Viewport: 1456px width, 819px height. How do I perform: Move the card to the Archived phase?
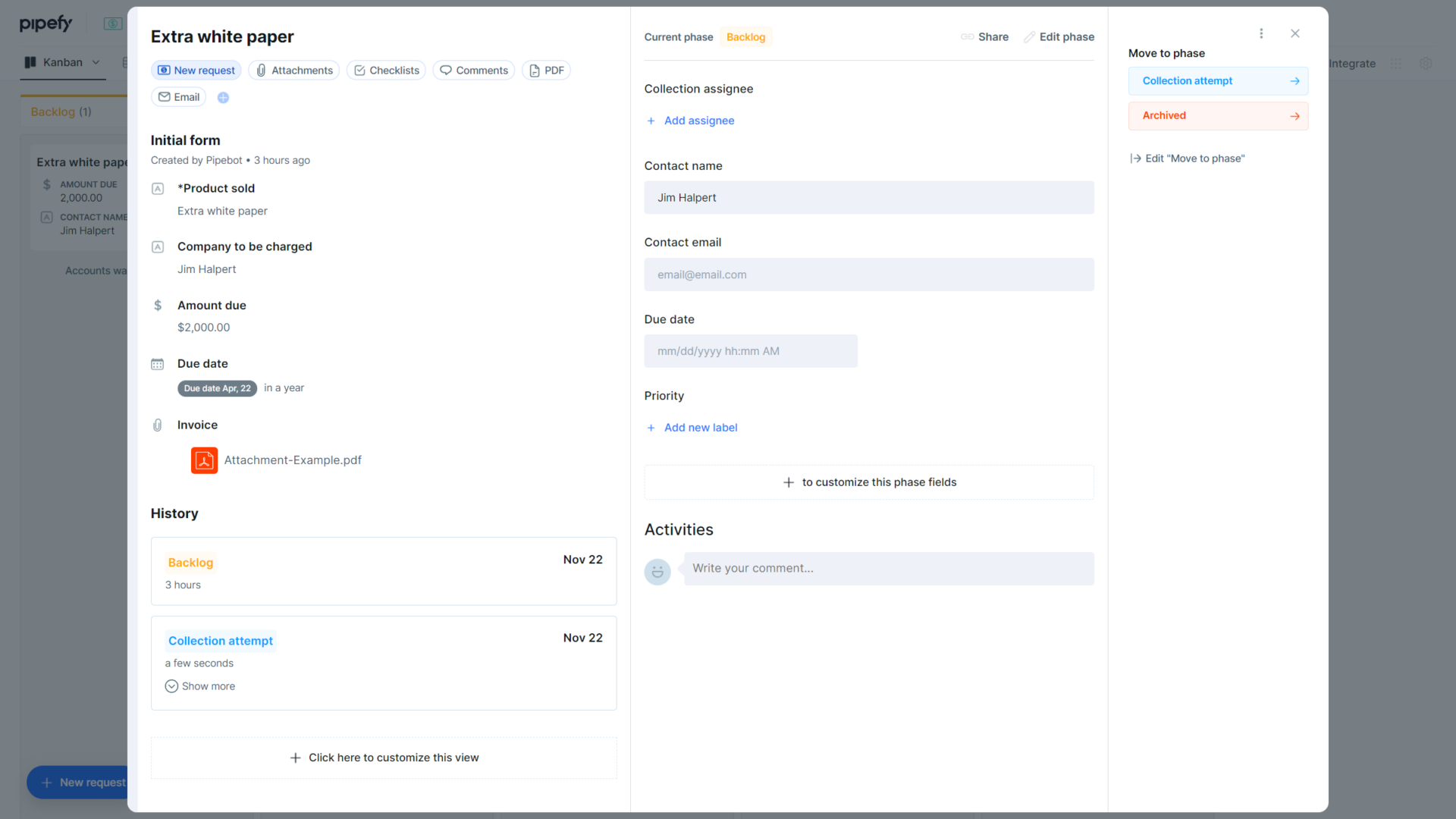click(1218, 115)
